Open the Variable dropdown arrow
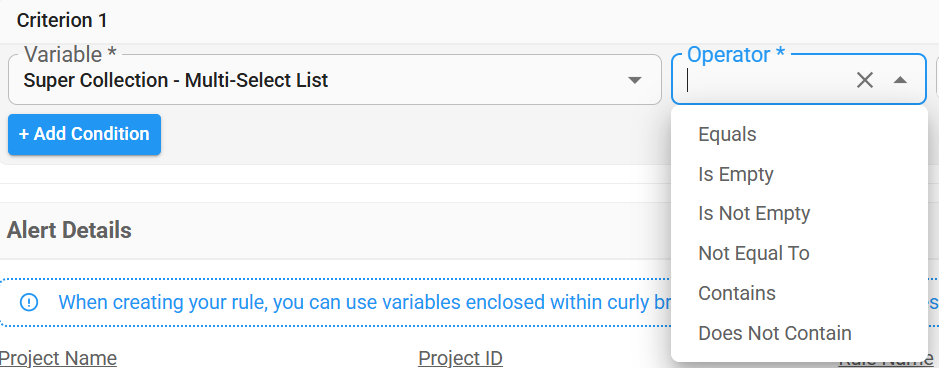 coord(635,80)
